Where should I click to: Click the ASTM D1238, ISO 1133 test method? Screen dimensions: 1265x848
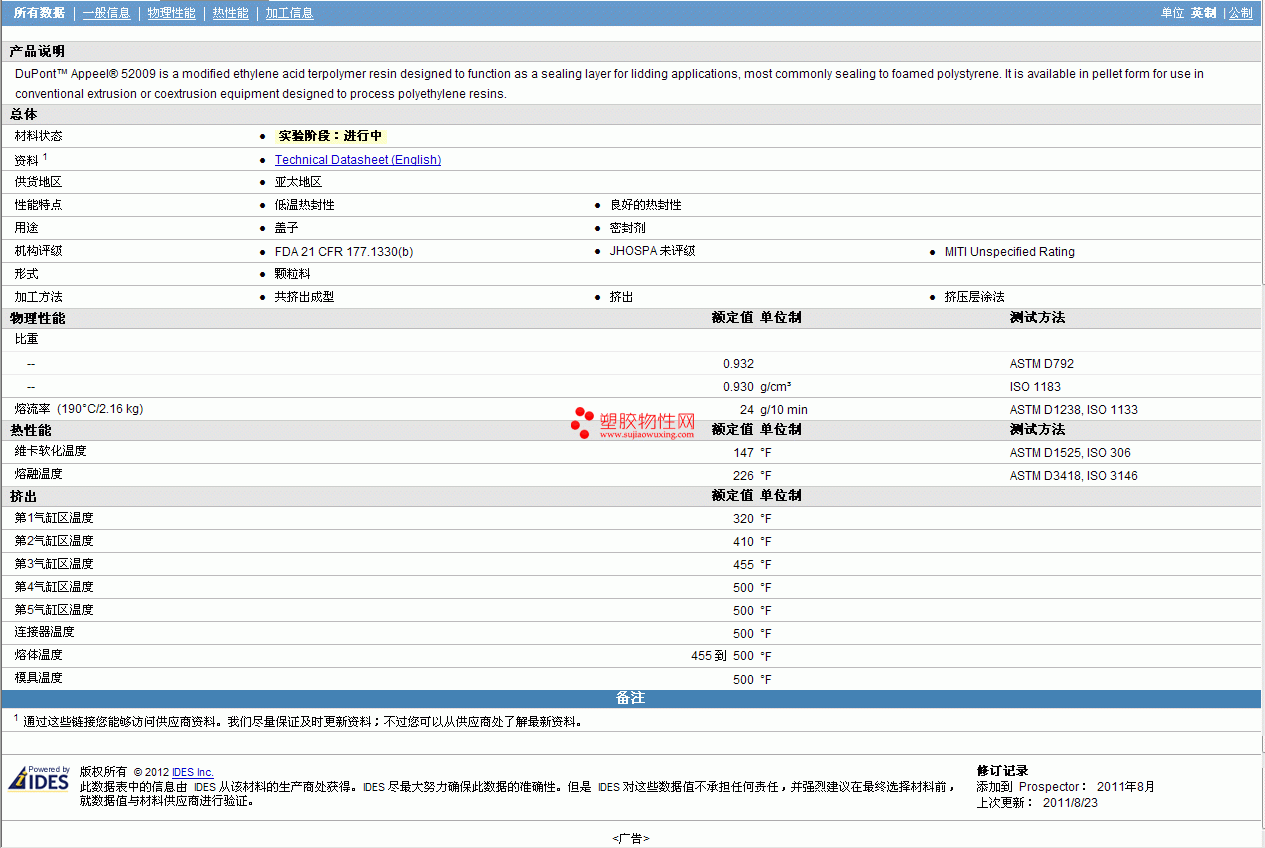[1074, 410]
